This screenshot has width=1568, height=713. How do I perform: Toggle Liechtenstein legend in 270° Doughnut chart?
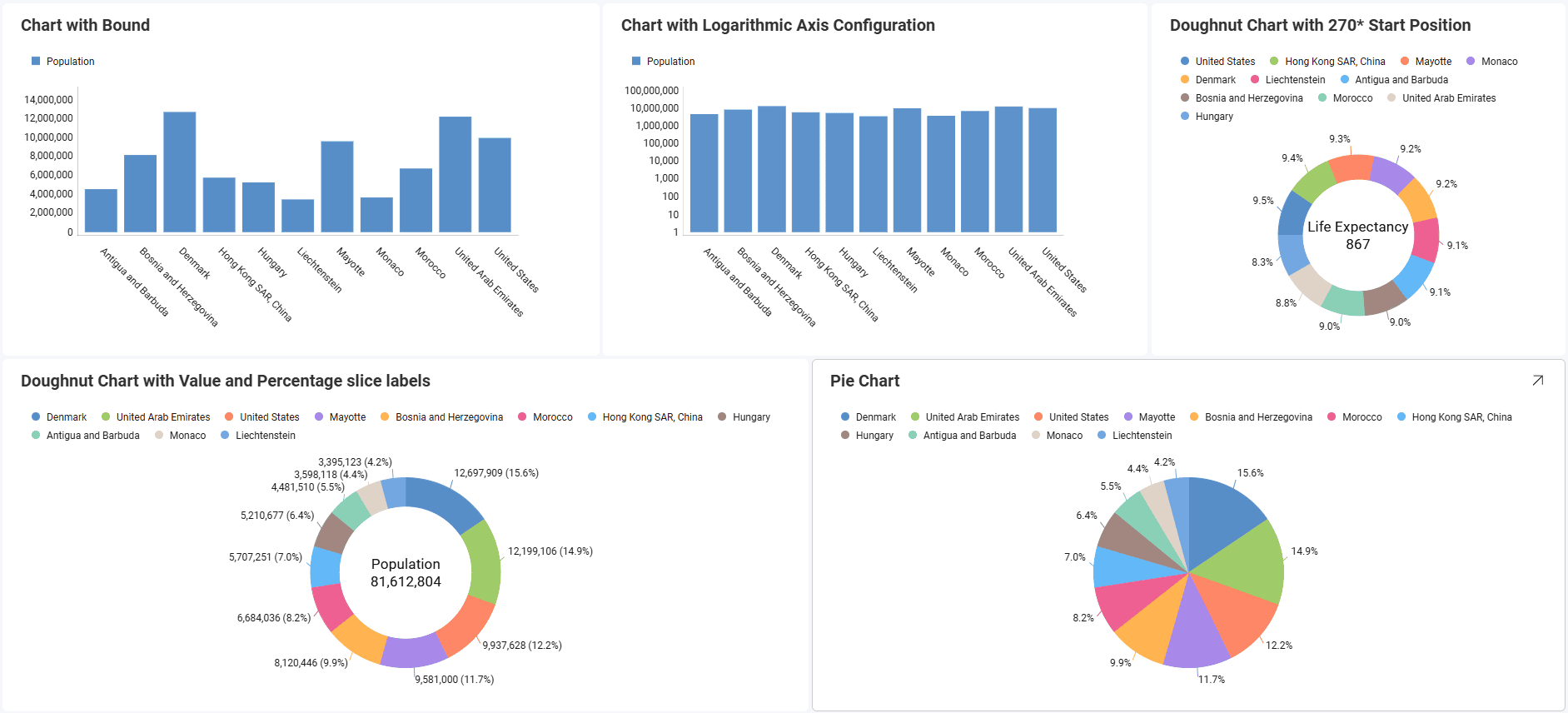point(1287,80)
